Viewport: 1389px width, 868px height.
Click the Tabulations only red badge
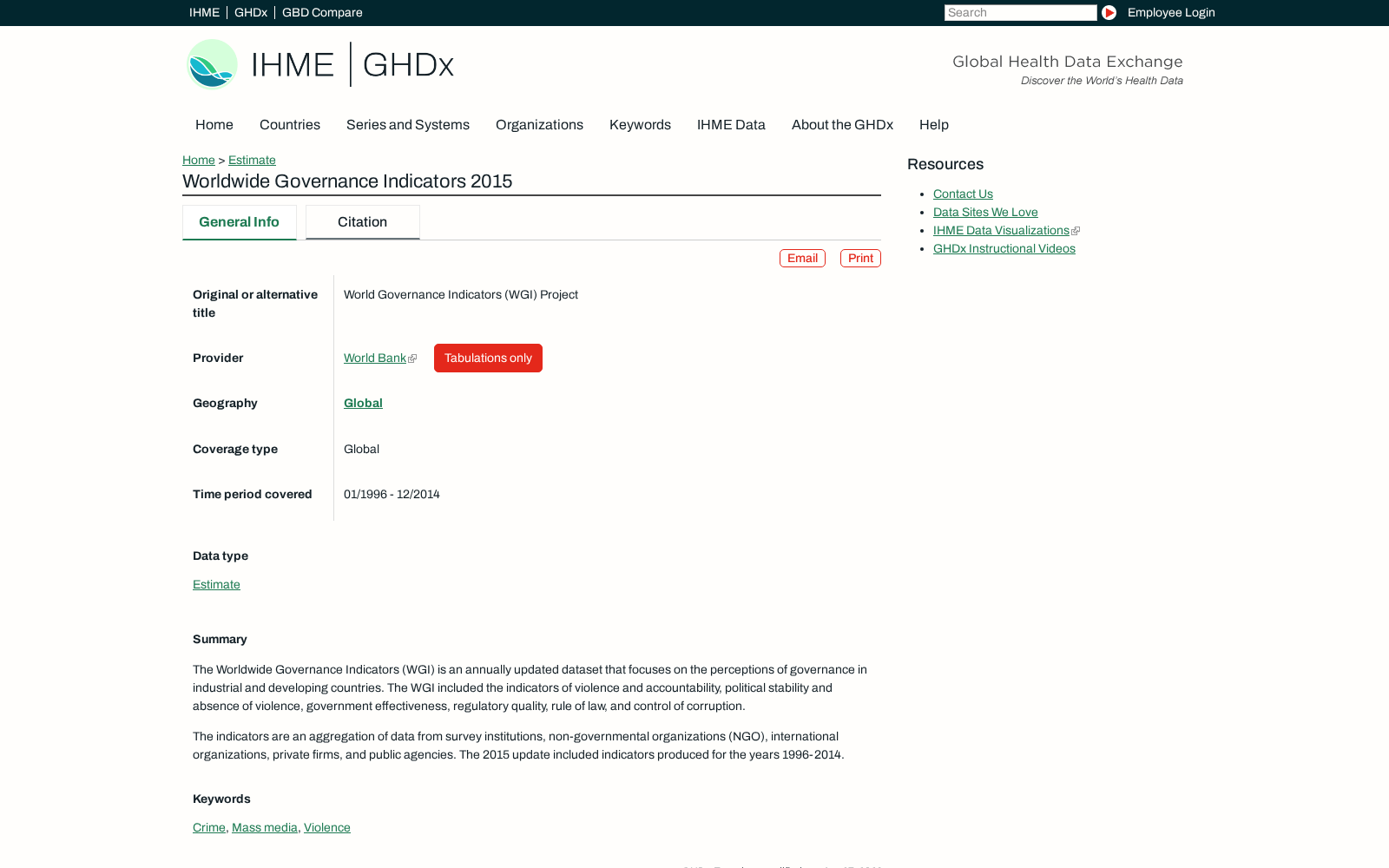[x=488, y=358]
